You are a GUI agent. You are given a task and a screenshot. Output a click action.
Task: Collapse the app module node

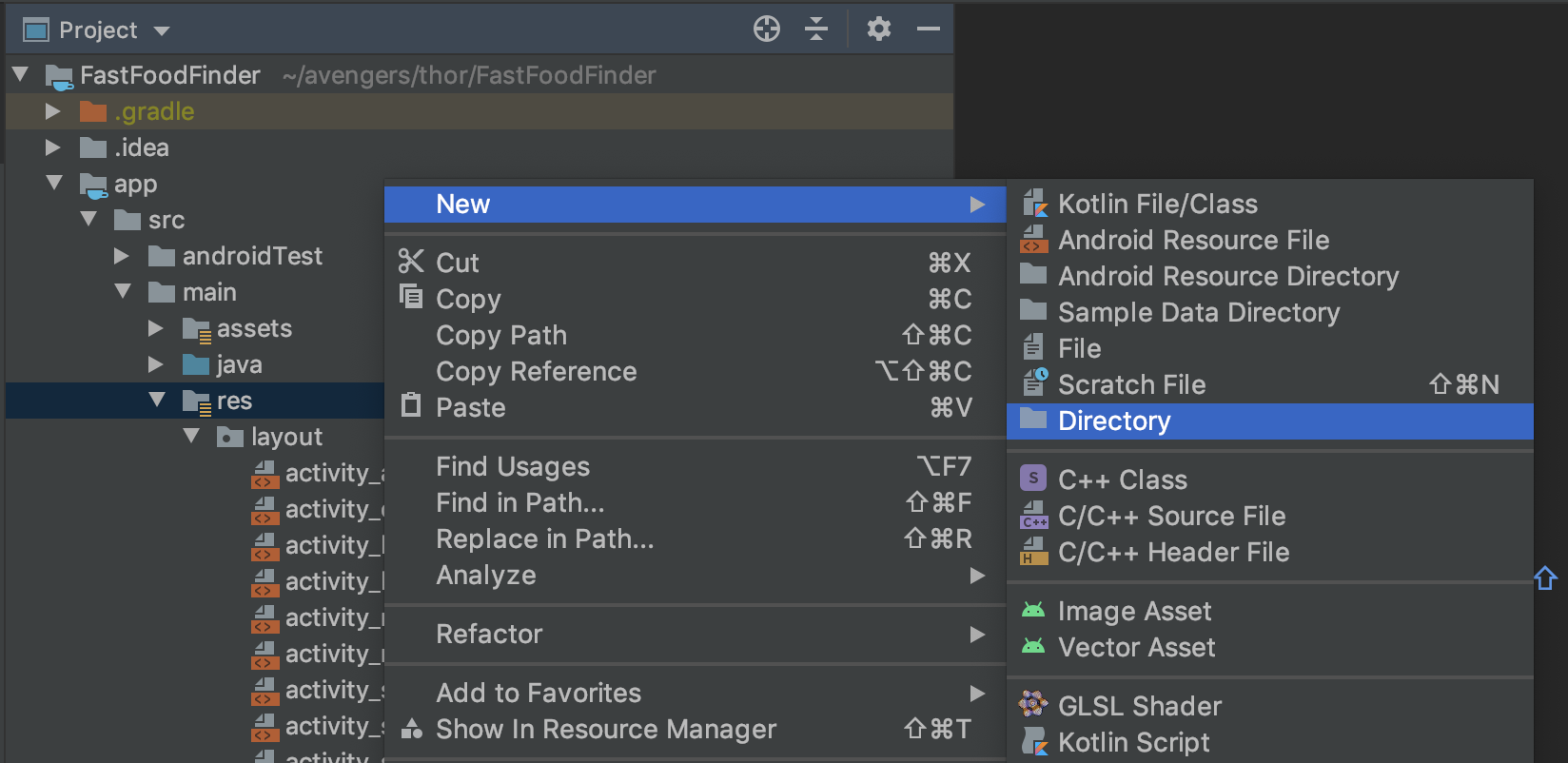(54, 183)
